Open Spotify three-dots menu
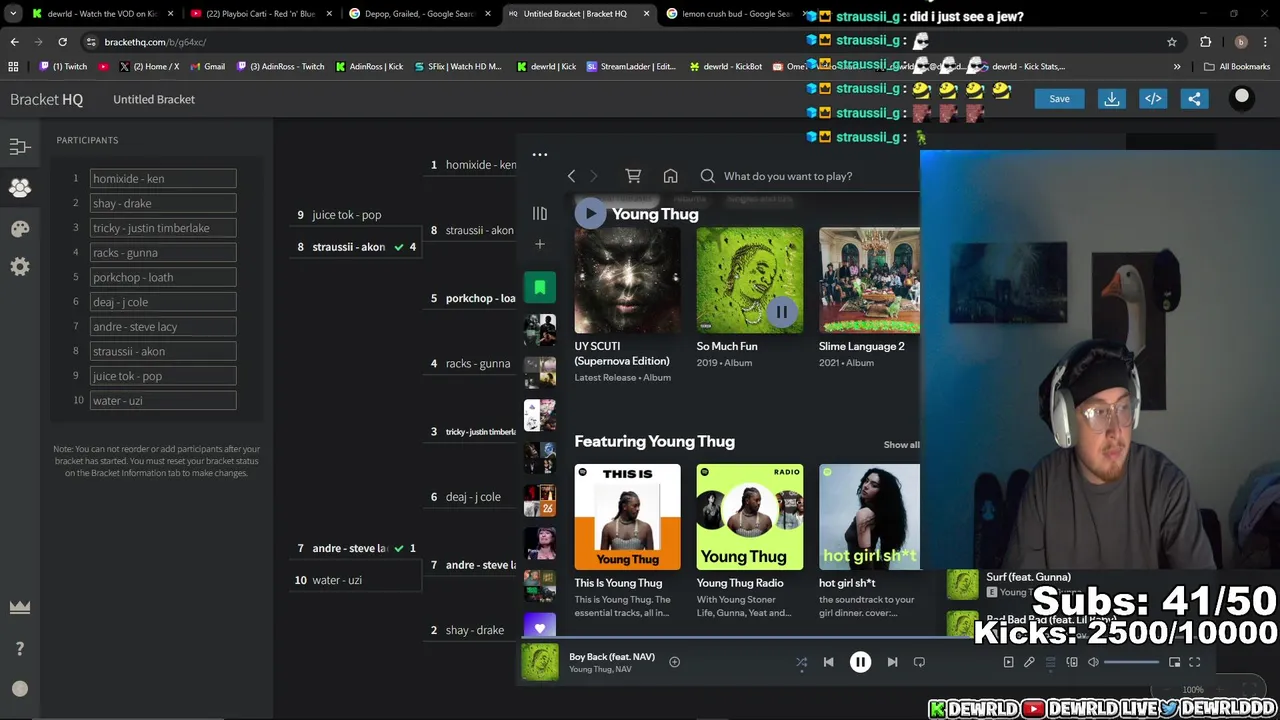The image size is (1280, 720). 540,155
